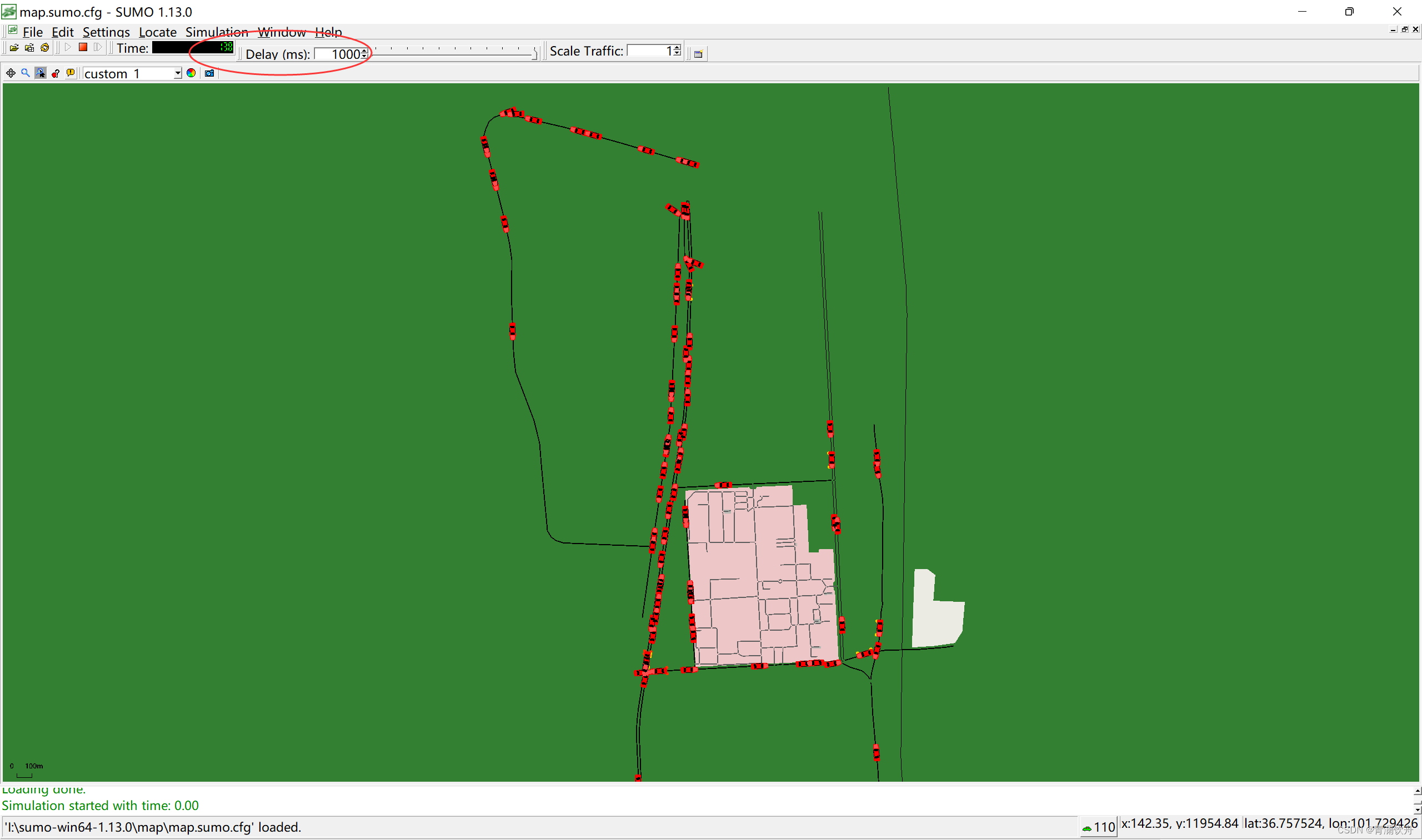Click the single step button
The width and height of the screenshot is (1422, 840).
click(x=97, y=48)
